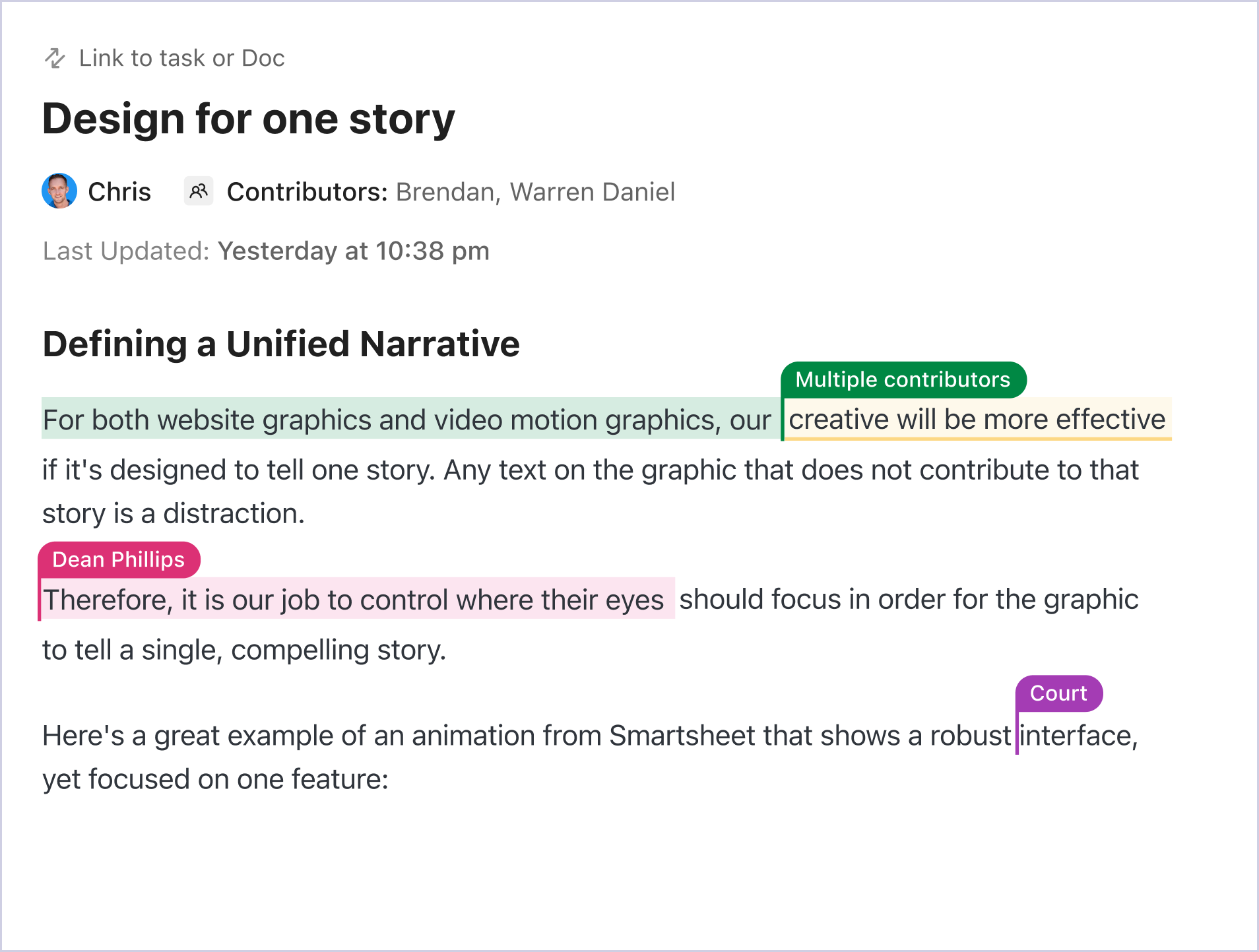Click the pink Dean Phillips cursor label
Image resolution: width=1259 pixels, height=952 pixels.
click(119, 559)
